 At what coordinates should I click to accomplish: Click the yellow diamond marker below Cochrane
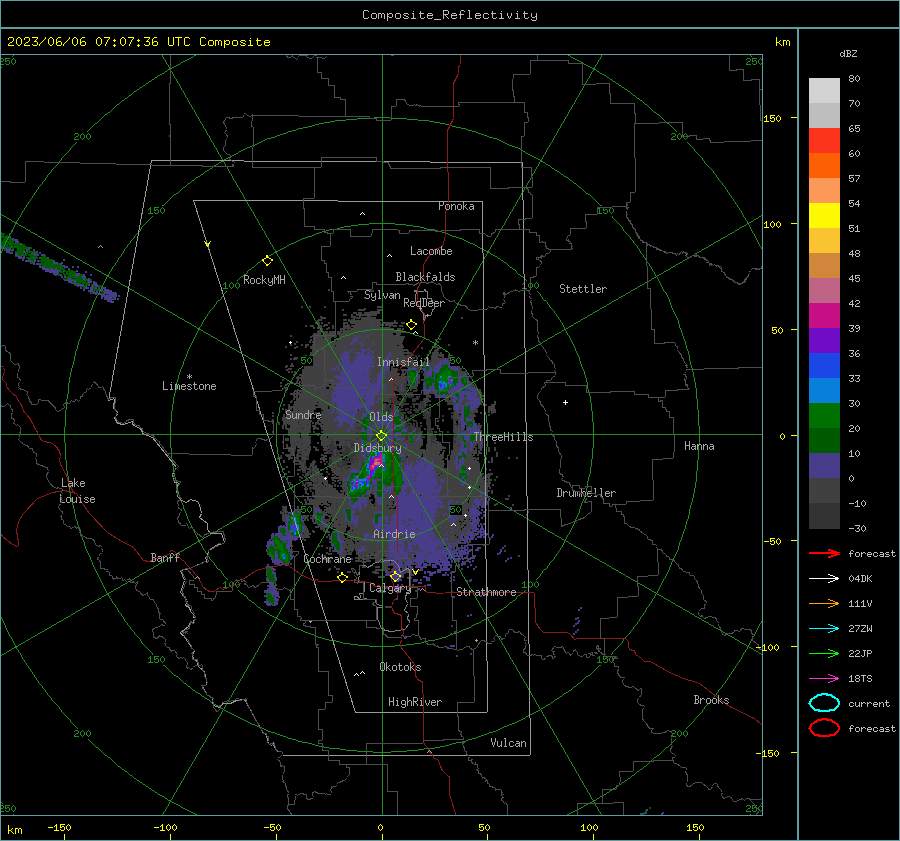coord(343,577)
